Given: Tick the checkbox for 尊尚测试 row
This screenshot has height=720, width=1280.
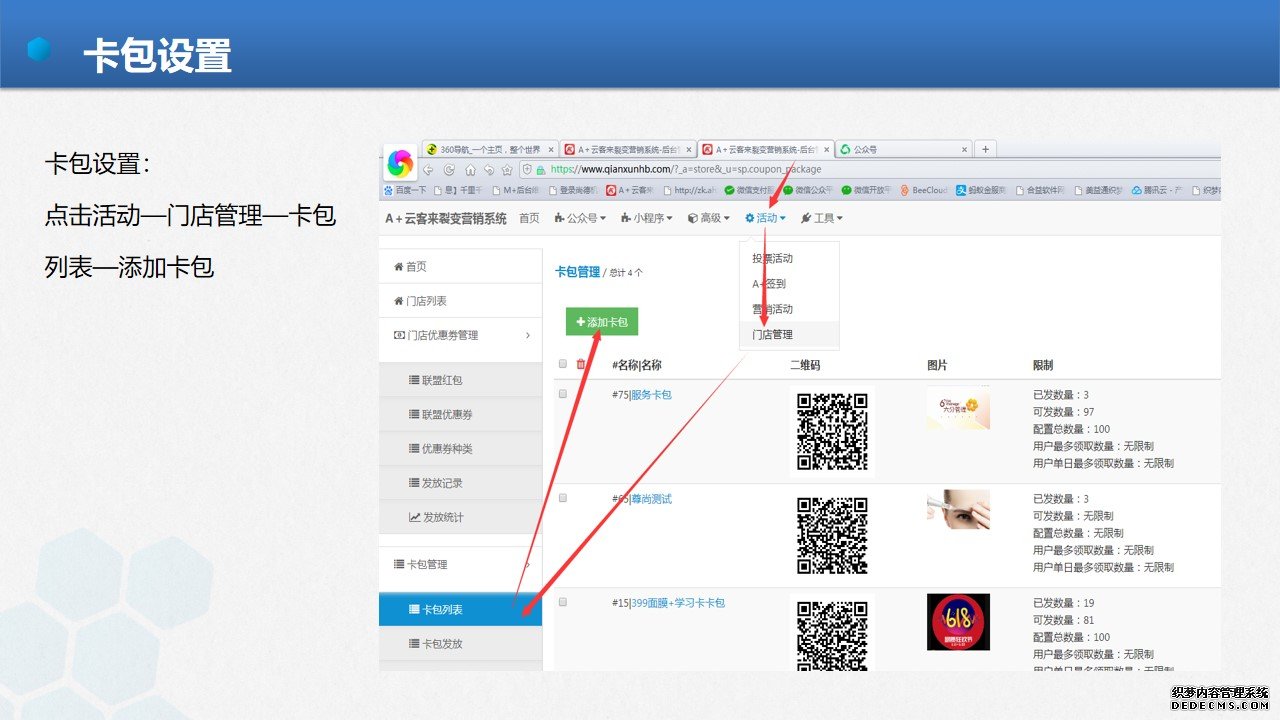Looking at the screenshot, I should click(563, 498).
